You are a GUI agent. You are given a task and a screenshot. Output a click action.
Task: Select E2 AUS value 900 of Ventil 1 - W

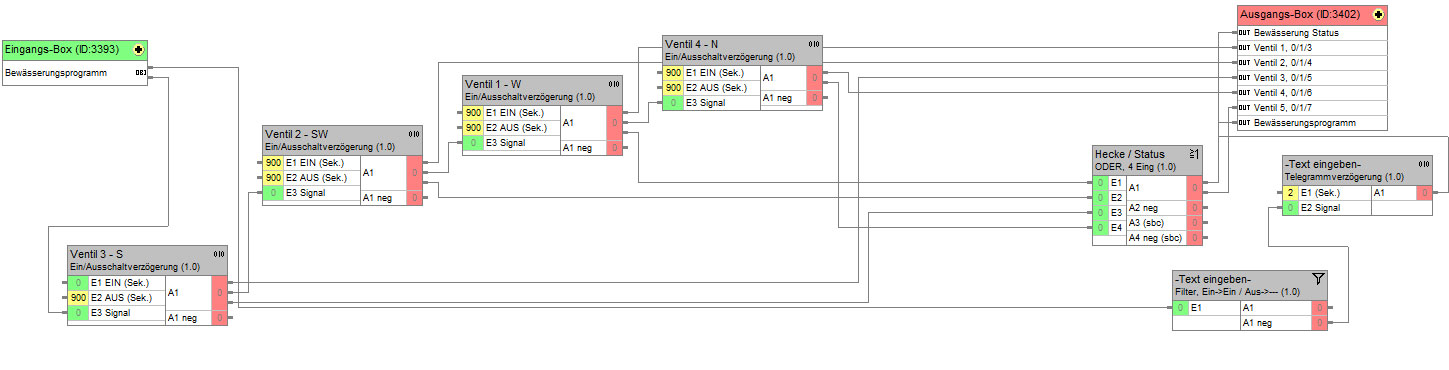473,128
